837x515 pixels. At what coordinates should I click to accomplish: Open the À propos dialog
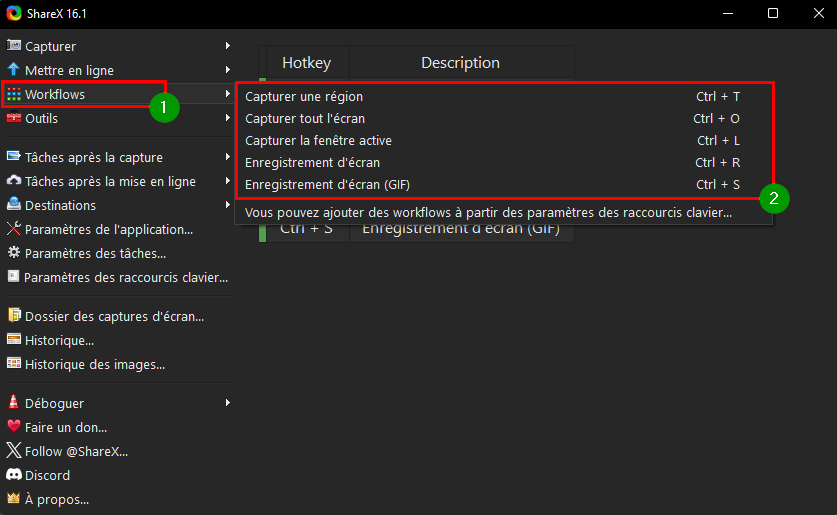118,499
